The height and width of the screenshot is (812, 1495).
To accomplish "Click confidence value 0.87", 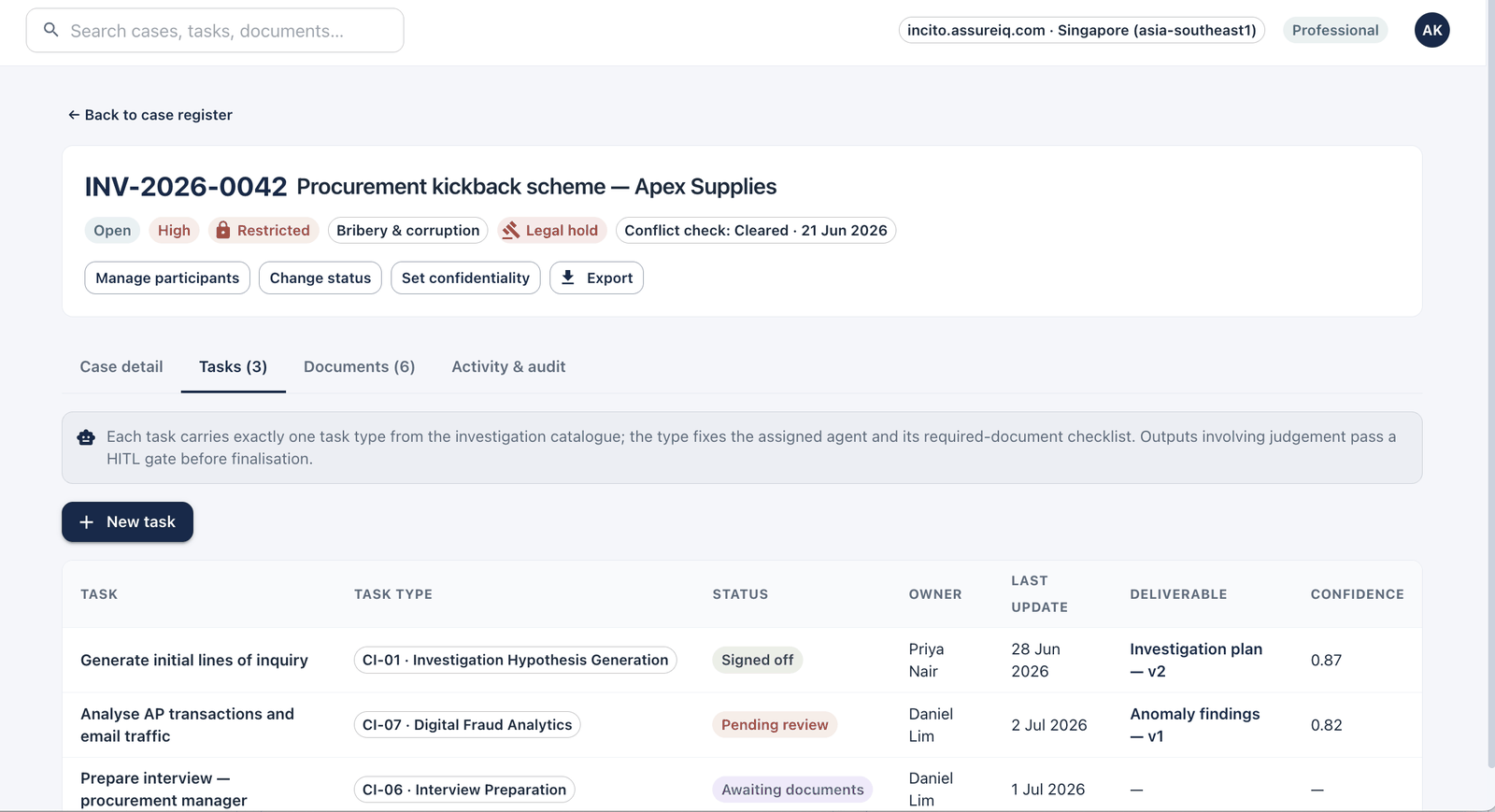I will click(1326, 660).
